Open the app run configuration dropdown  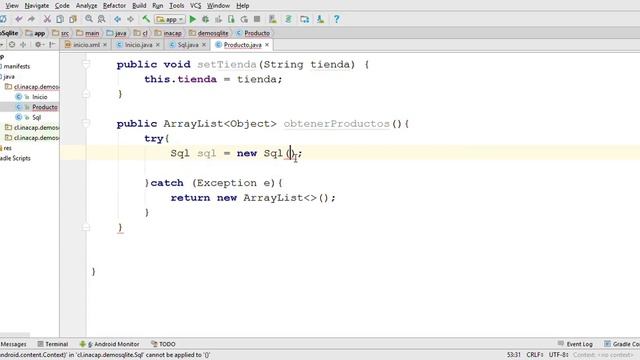click(x=170, y=19)
